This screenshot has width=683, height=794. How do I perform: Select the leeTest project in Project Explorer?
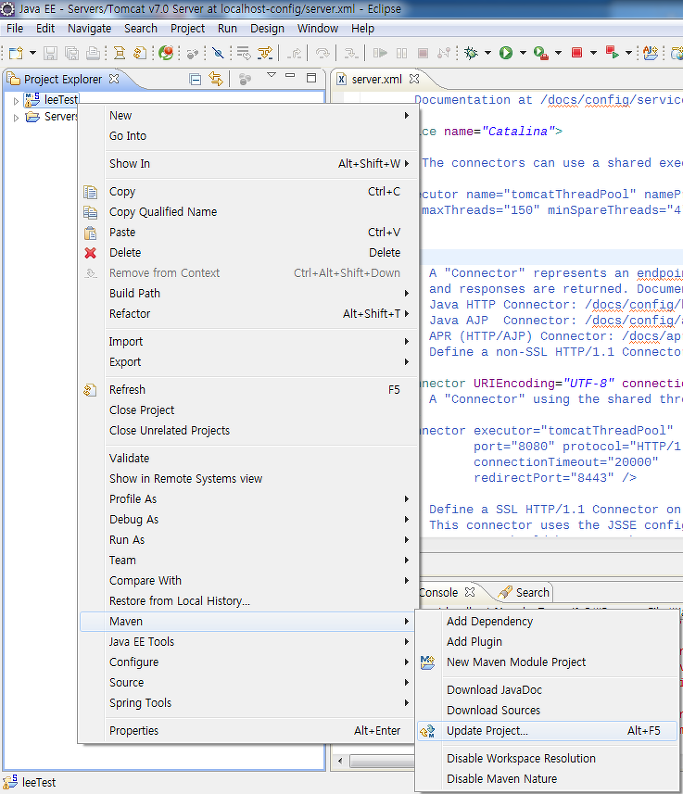(61, 100)
